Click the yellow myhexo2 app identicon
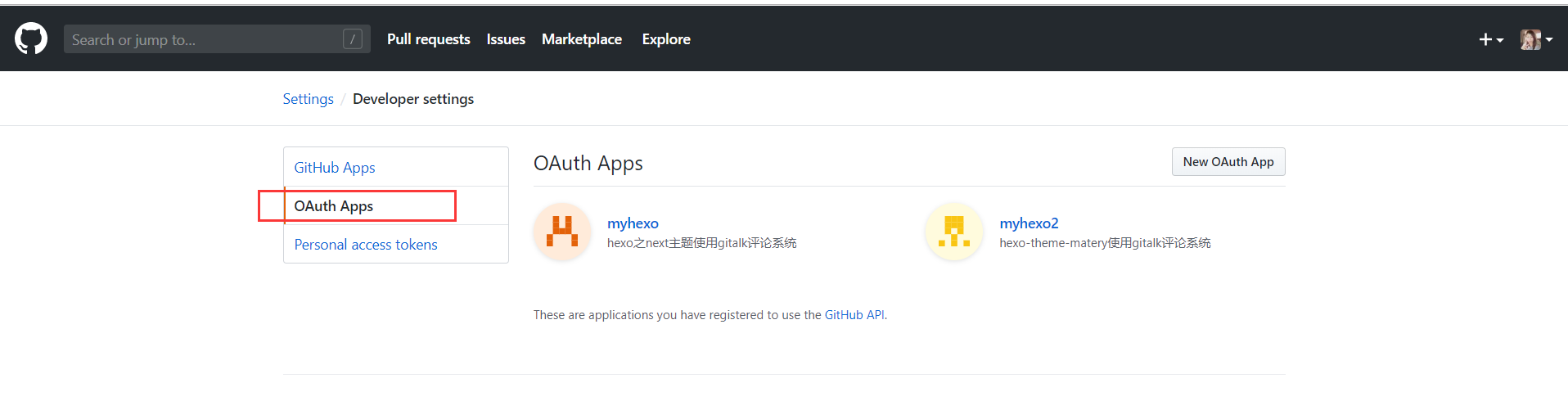 click(954, 232)
